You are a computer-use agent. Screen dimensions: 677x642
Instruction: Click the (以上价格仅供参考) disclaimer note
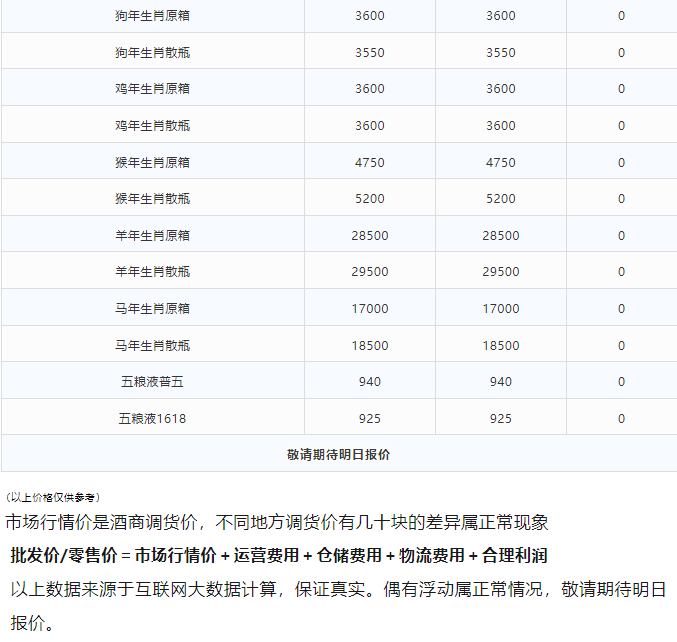coord(53,498)
